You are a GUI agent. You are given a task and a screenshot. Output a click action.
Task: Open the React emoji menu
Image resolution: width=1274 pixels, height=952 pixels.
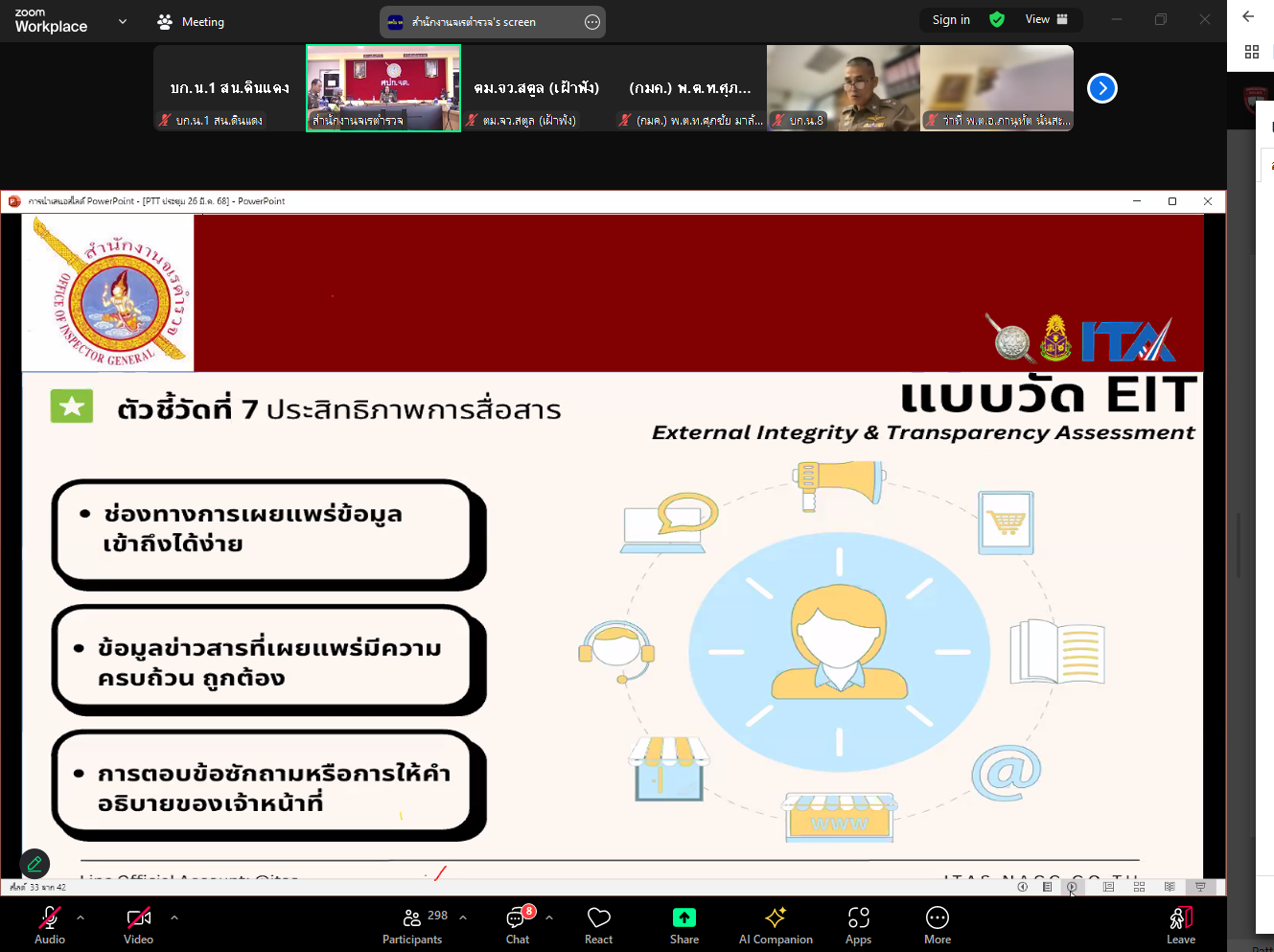(x=599, y=925)
